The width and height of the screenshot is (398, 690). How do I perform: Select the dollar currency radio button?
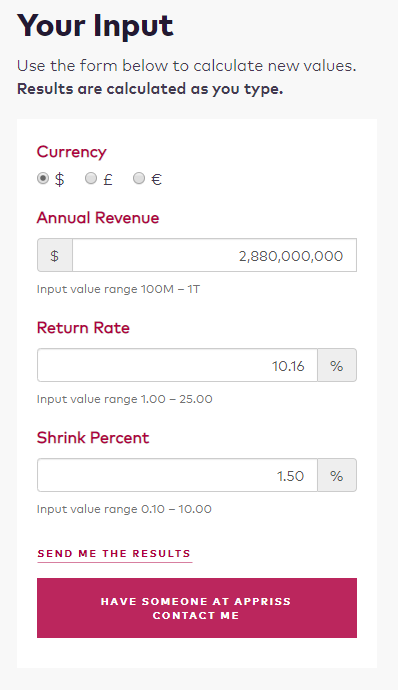[43, 178]
